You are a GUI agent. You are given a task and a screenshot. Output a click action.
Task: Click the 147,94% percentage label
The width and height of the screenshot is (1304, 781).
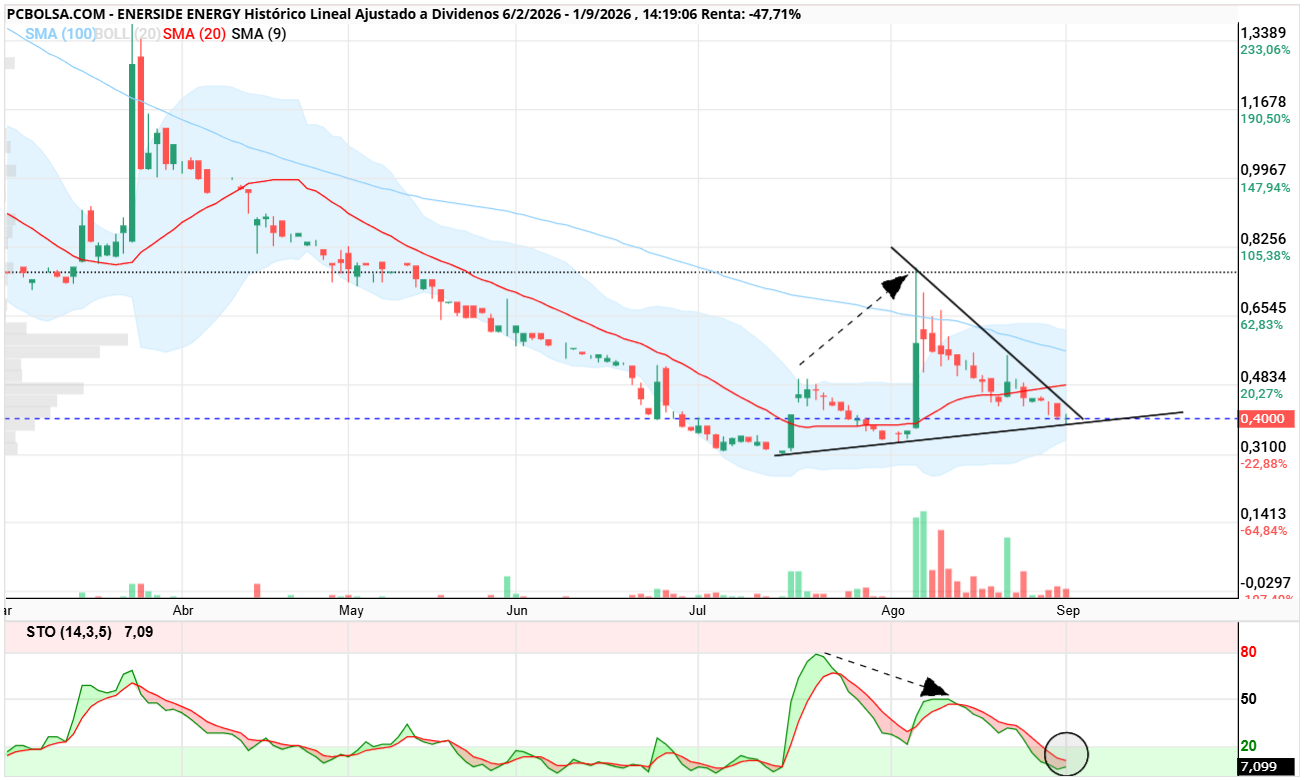tap(1265, 187)
